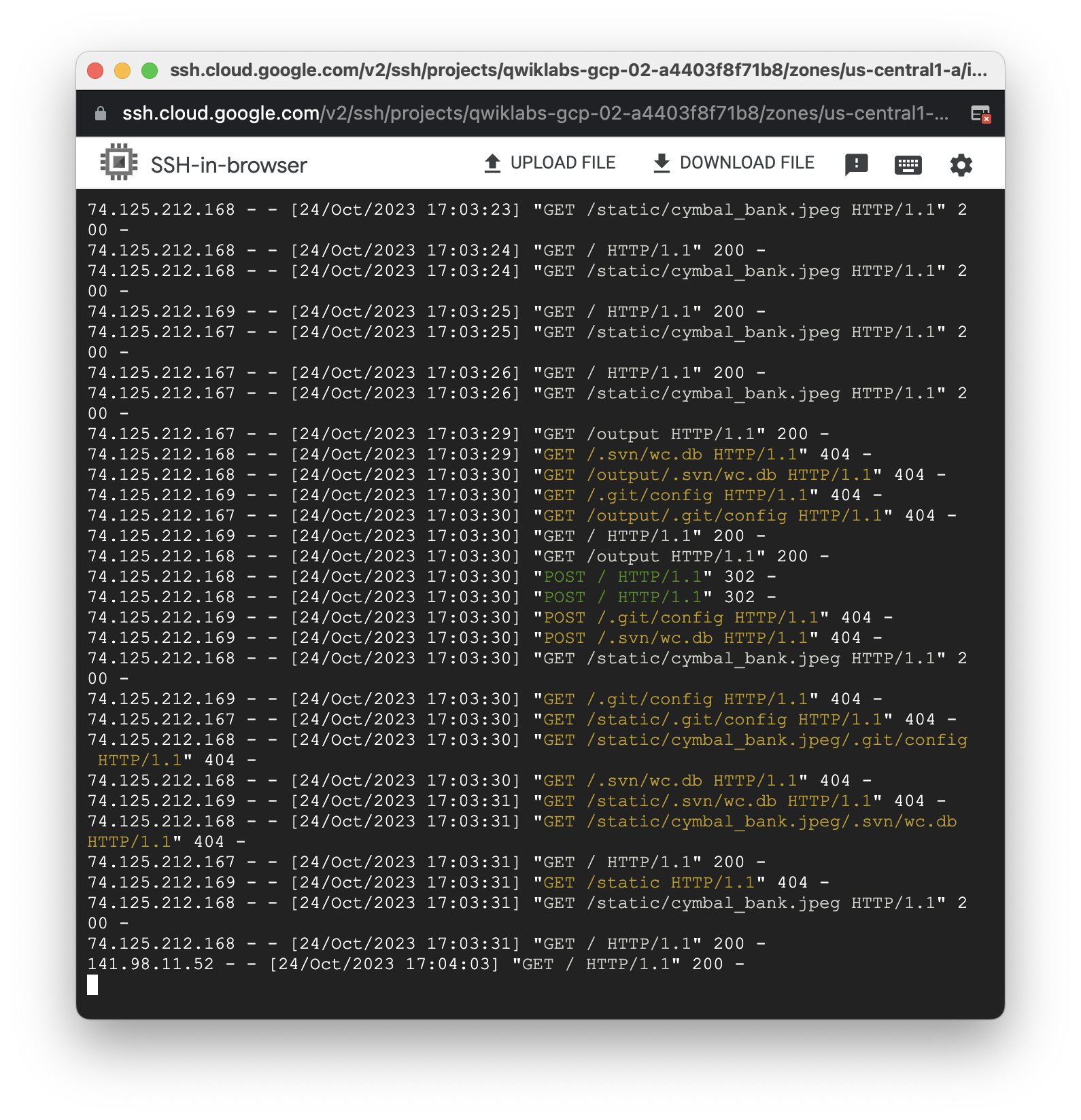Image resolution: width=1081 pixels, height=1120 pixels.
Task: Click the UPLOAD FILE button
Action: pyautogui.click(x=549, y=163)
